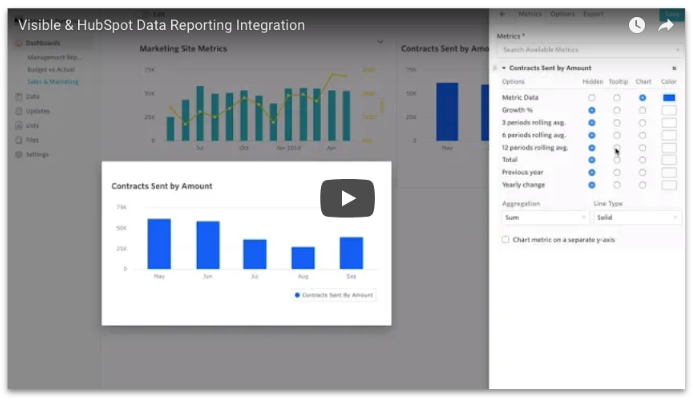Select Tooltip radio for 6 periods rolling avg
The image size is (693, 401).
click(617, 135)
